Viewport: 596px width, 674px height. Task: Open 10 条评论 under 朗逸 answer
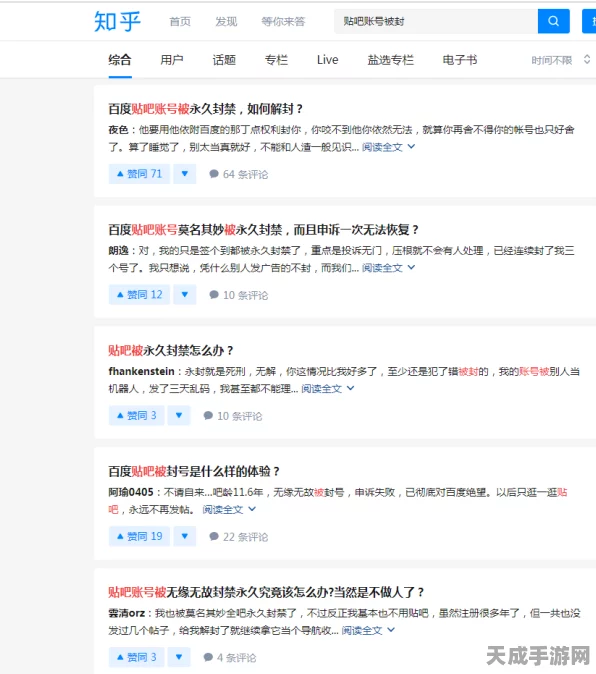pos(238,295)
